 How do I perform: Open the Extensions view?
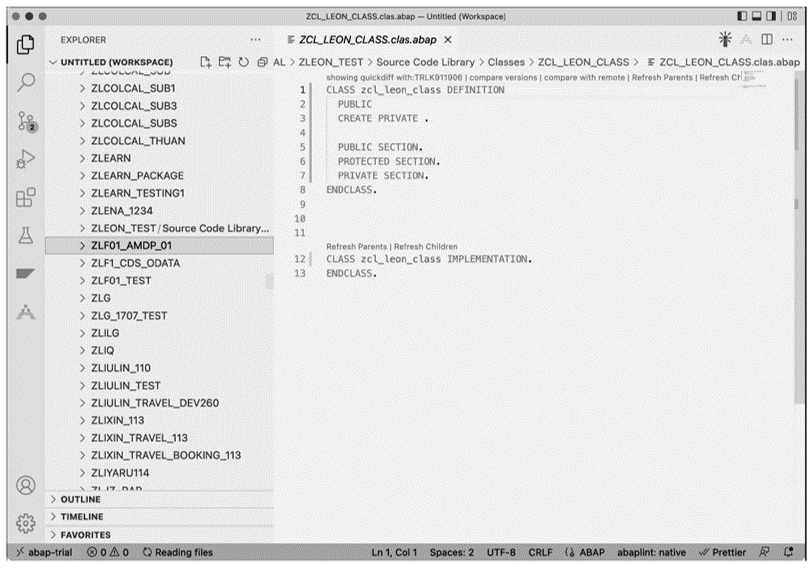pos(27,196)
